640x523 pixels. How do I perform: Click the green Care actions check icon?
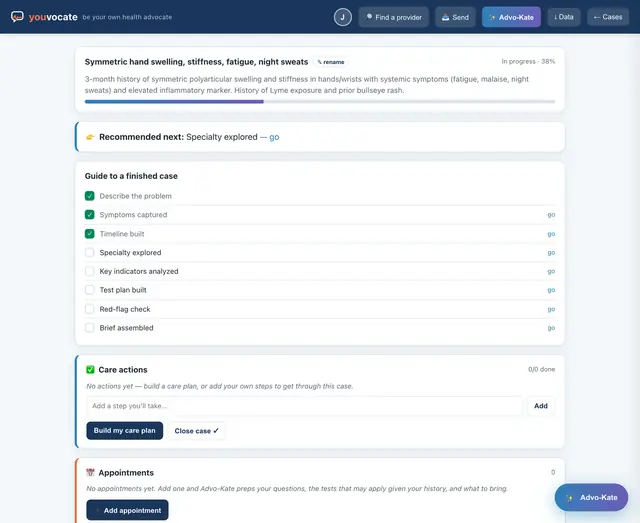90,369
